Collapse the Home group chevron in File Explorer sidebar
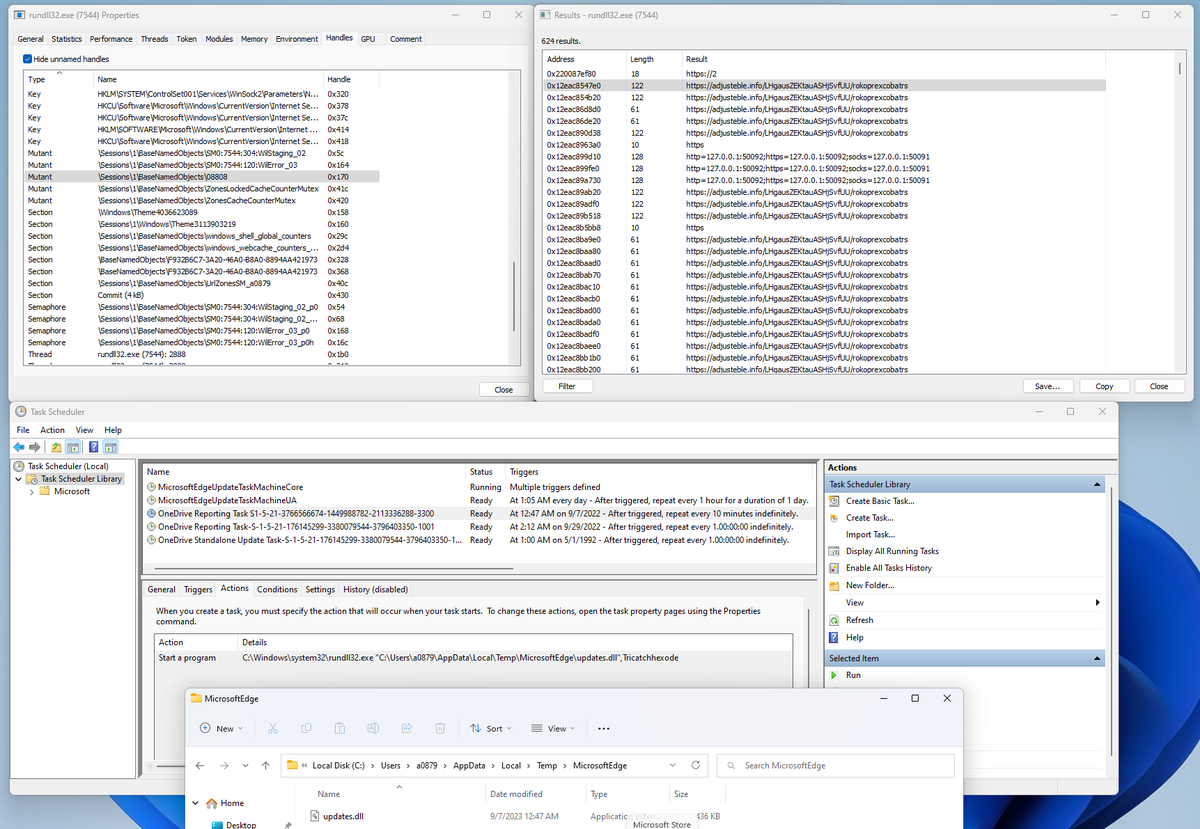The width and height of the screenshot is (1200, 829). 195,803
